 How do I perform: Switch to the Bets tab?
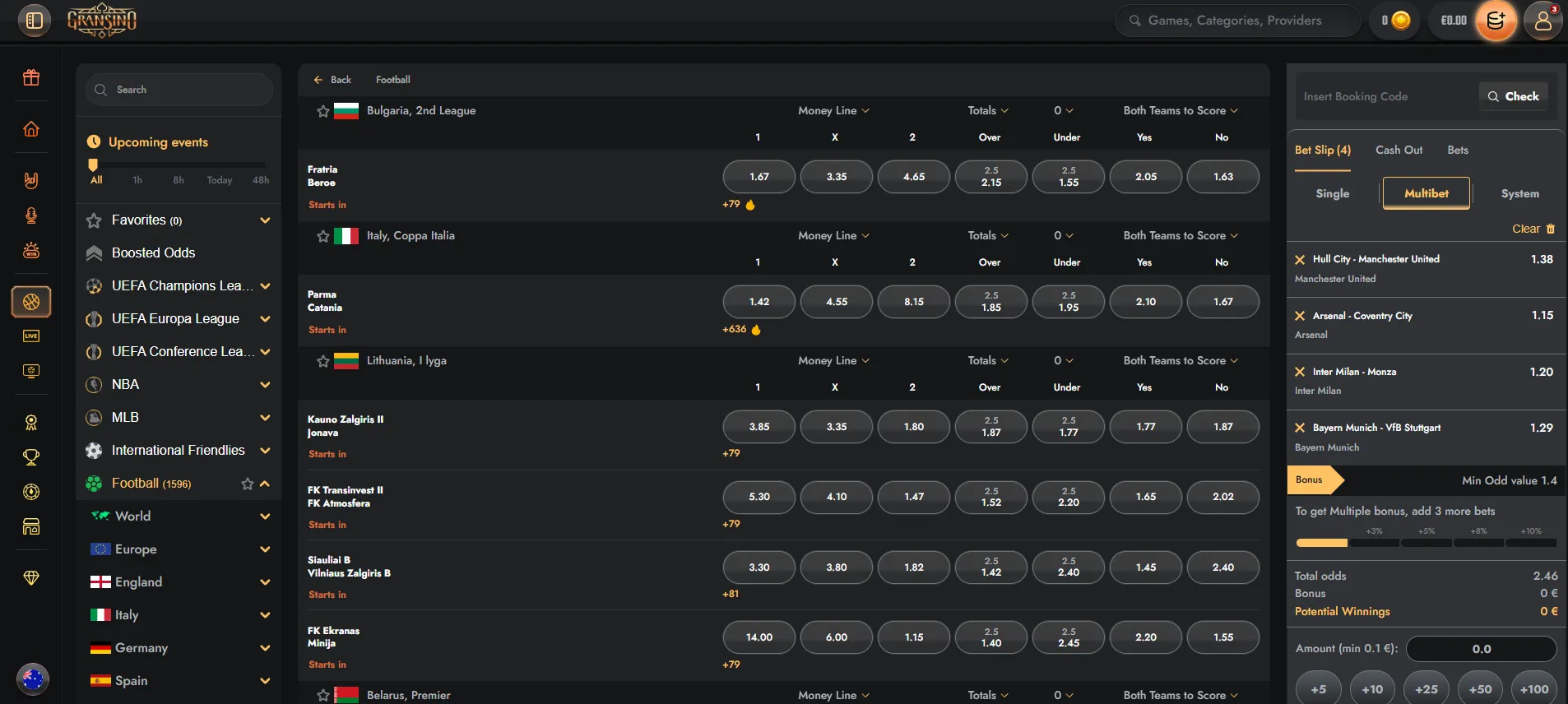point(1458,151)
